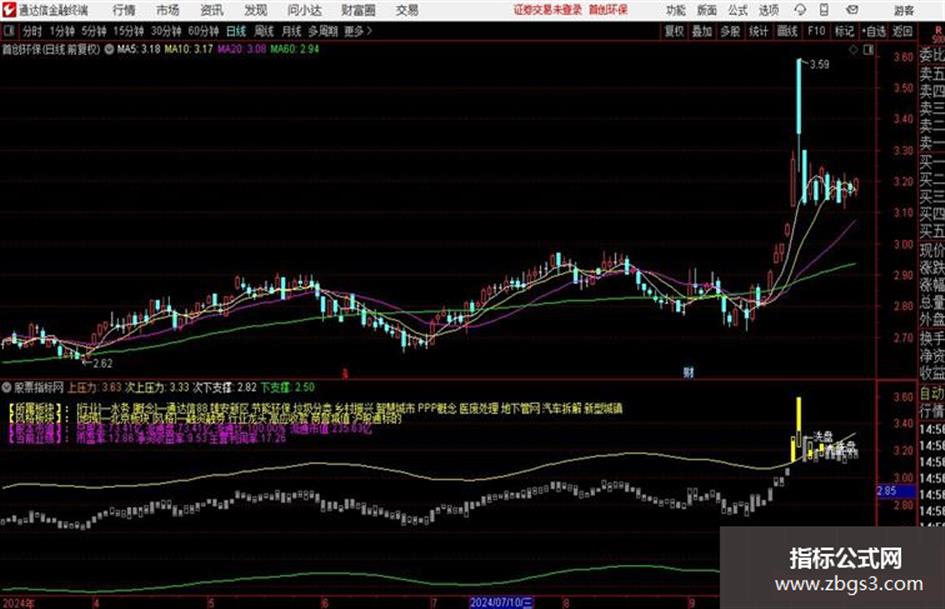
Task: Switch to the 月线 monthly period
Action: pyautogui.click(x=292, y=31)
